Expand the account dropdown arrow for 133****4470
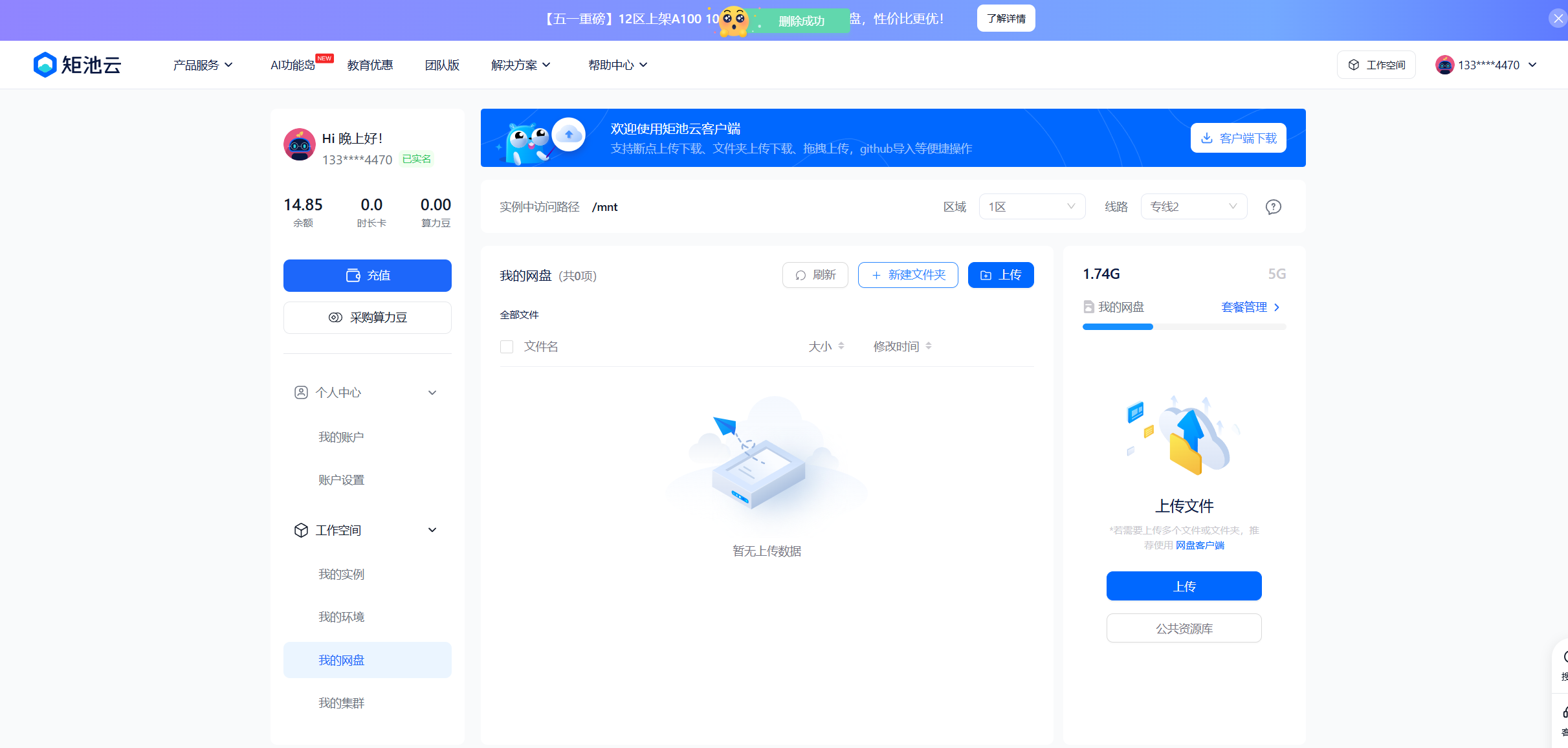The image size is (1568, 748). 1532,65
